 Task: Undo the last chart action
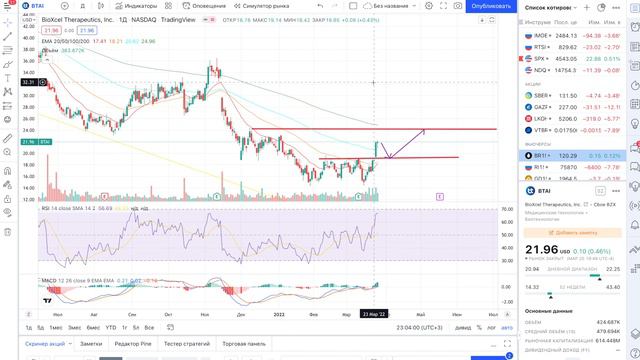[320, 6]
